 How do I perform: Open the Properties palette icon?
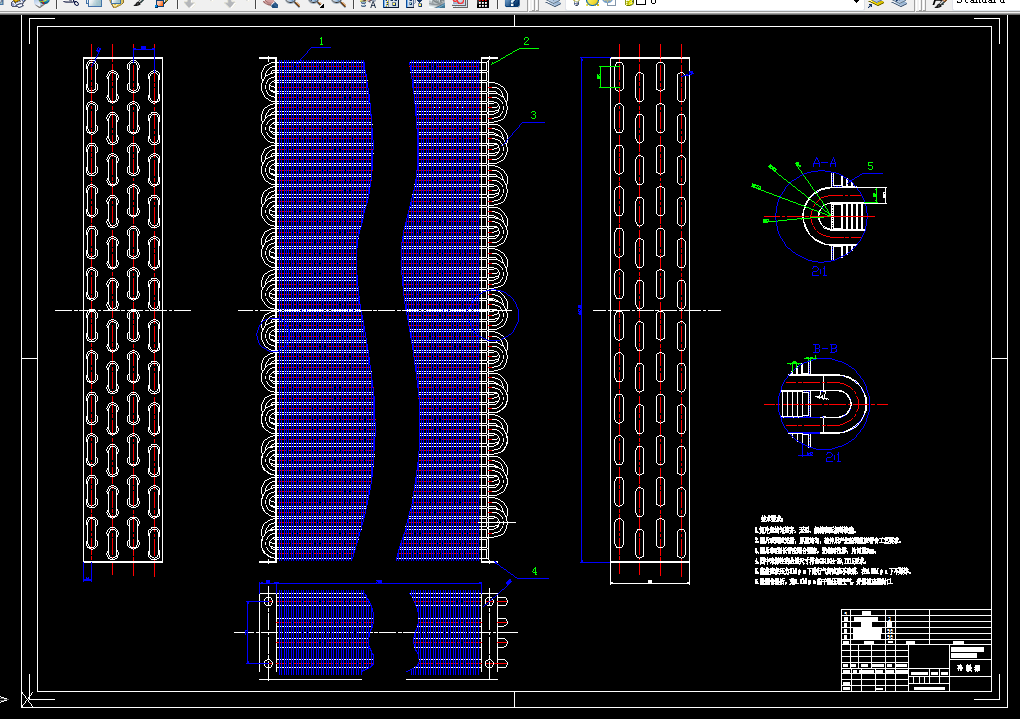pos(368,2)
